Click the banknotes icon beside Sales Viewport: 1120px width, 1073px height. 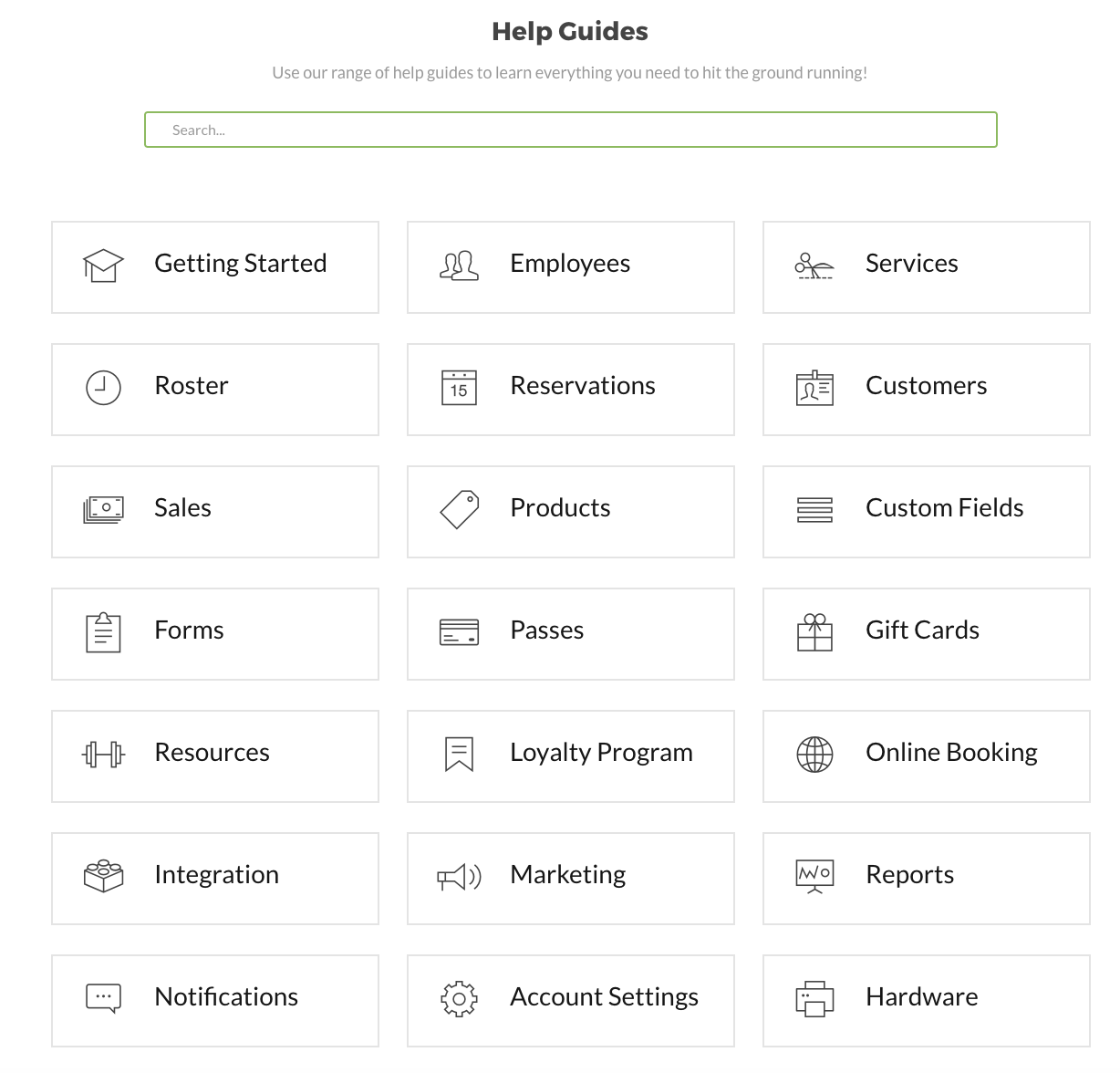(103, 510)
